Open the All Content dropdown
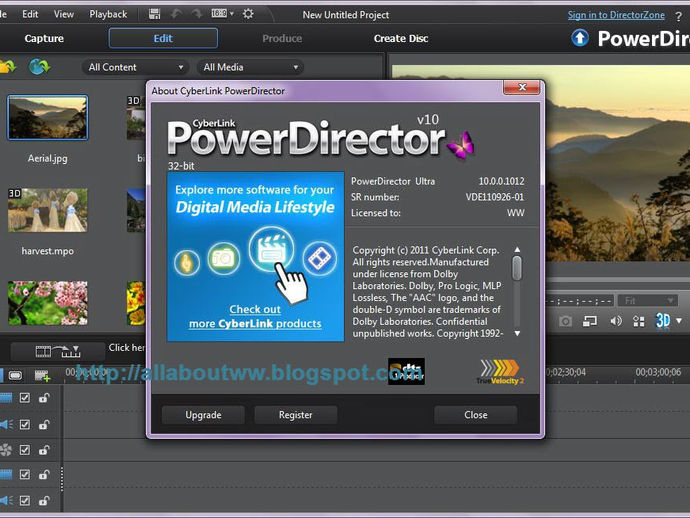The height and width of the screenshot is (518, 690). tap(135, 67)
